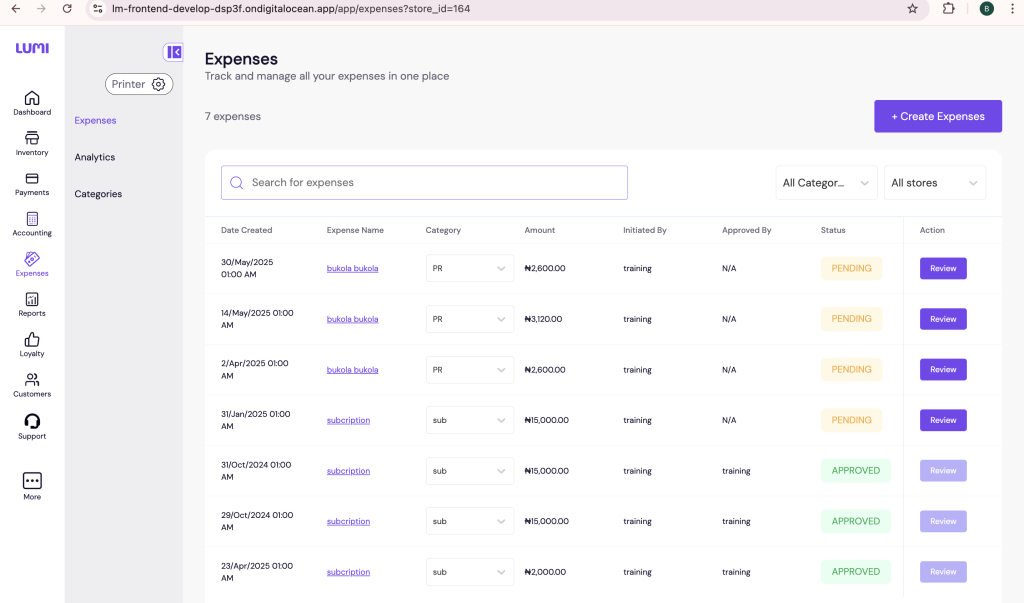Open category dropdown for 30/May/2025 expense
This screenshot has height=603, width=1024.
point(470,269)
